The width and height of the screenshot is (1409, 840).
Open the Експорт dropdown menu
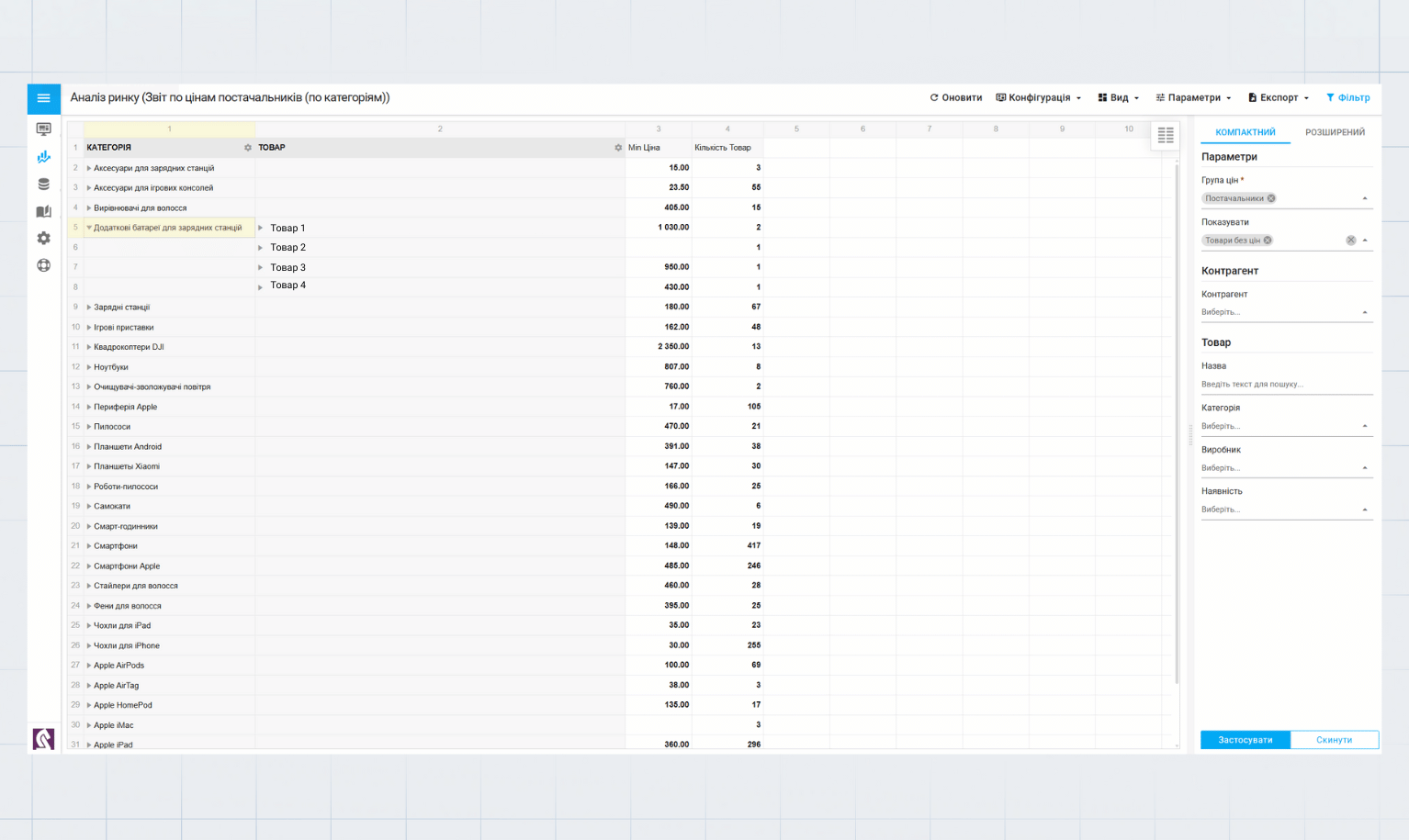1279,97
